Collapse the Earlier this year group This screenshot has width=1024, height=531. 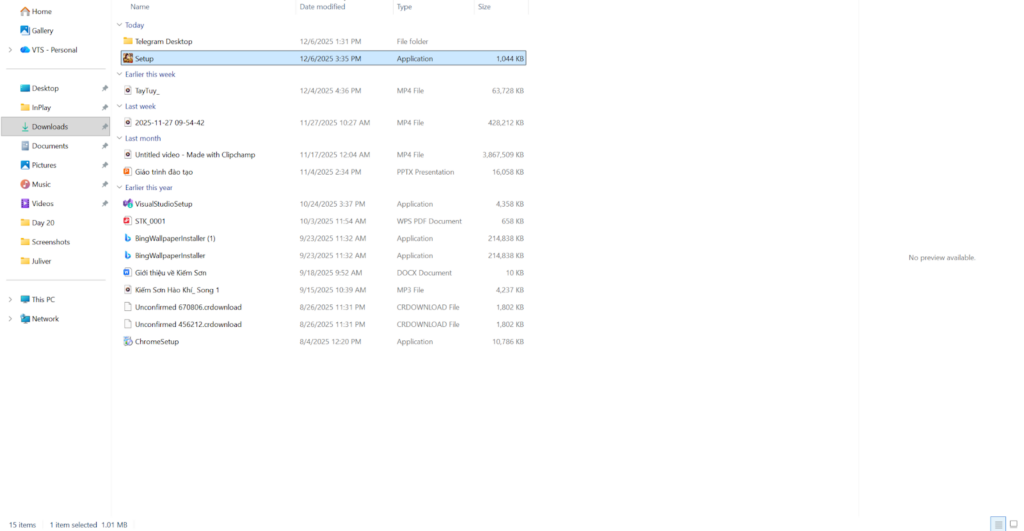[x=119, y=187]
